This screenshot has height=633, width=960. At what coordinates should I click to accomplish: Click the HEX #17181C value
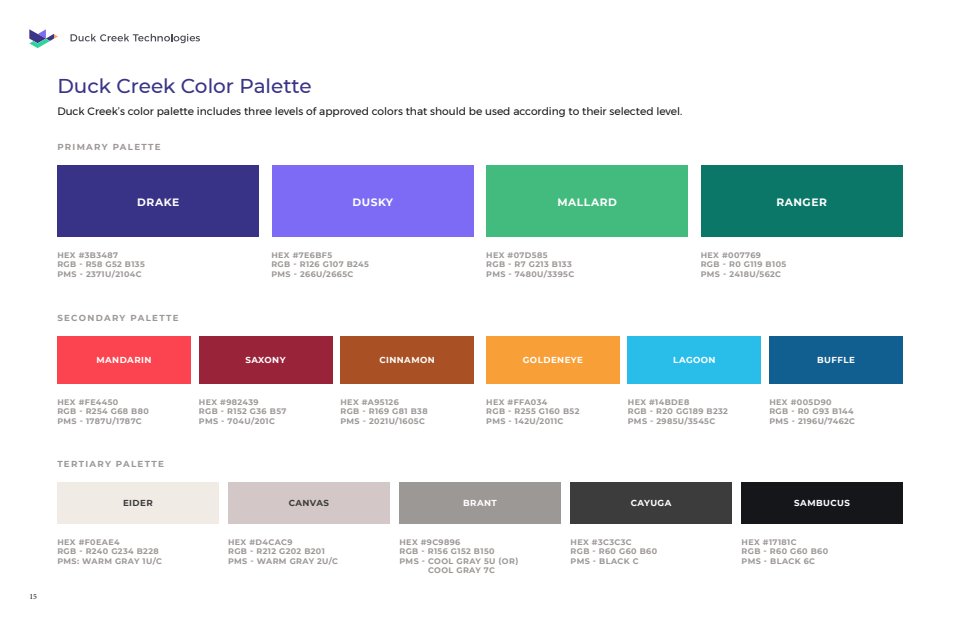tap(769, 542)
